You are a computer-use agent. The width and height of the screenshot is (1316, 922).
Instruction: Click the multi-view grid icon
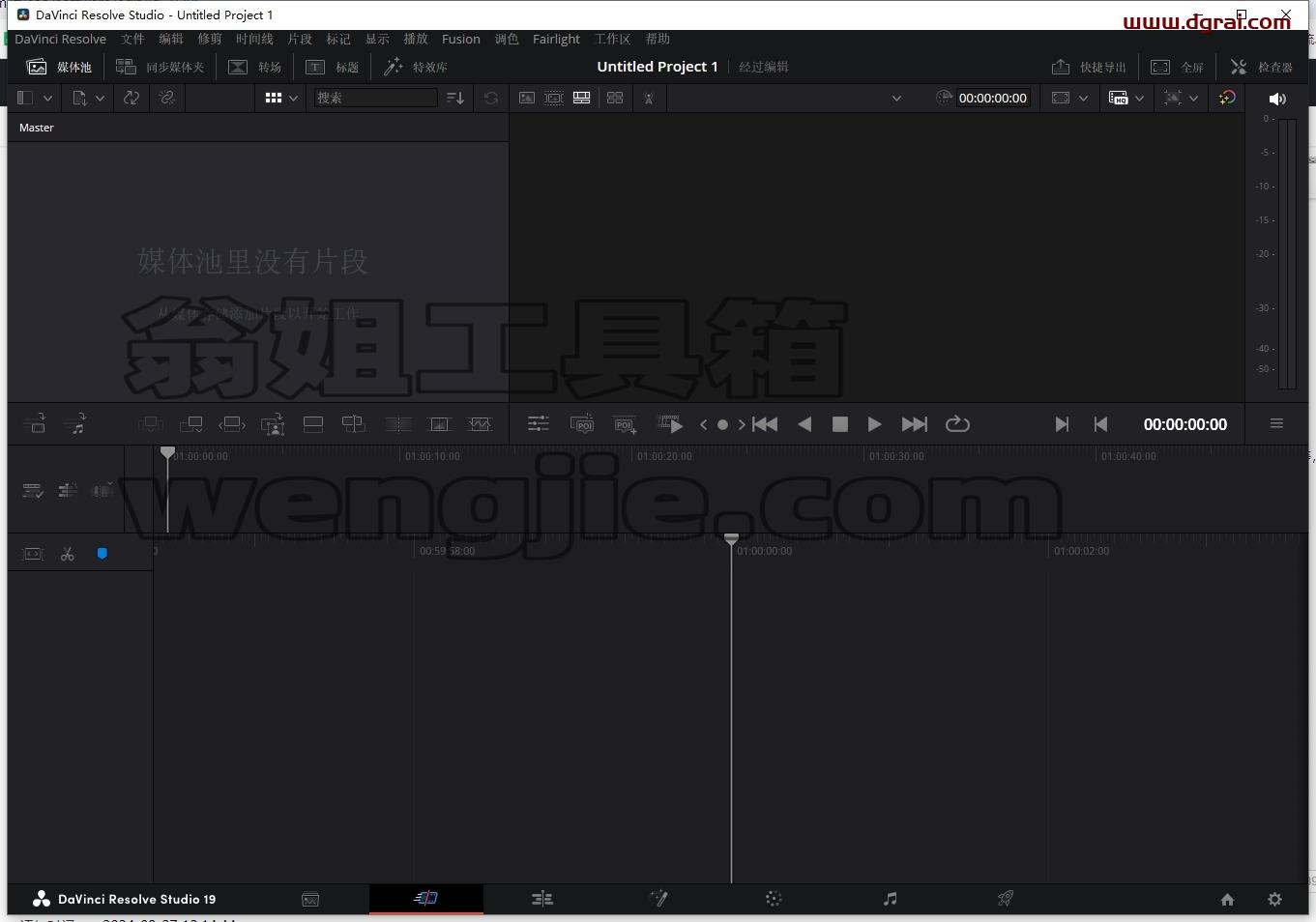coord(615,98)
